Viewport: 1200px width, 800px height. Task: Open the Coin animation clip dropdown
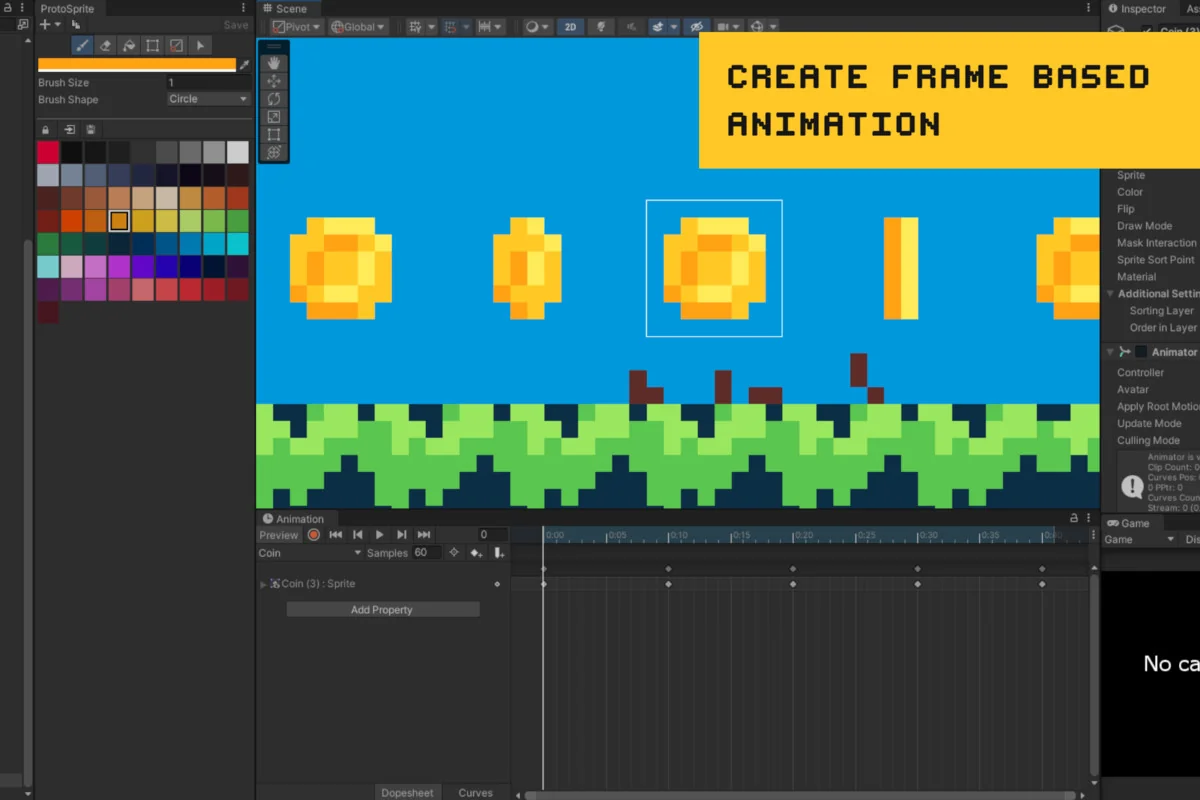[310, 553]
